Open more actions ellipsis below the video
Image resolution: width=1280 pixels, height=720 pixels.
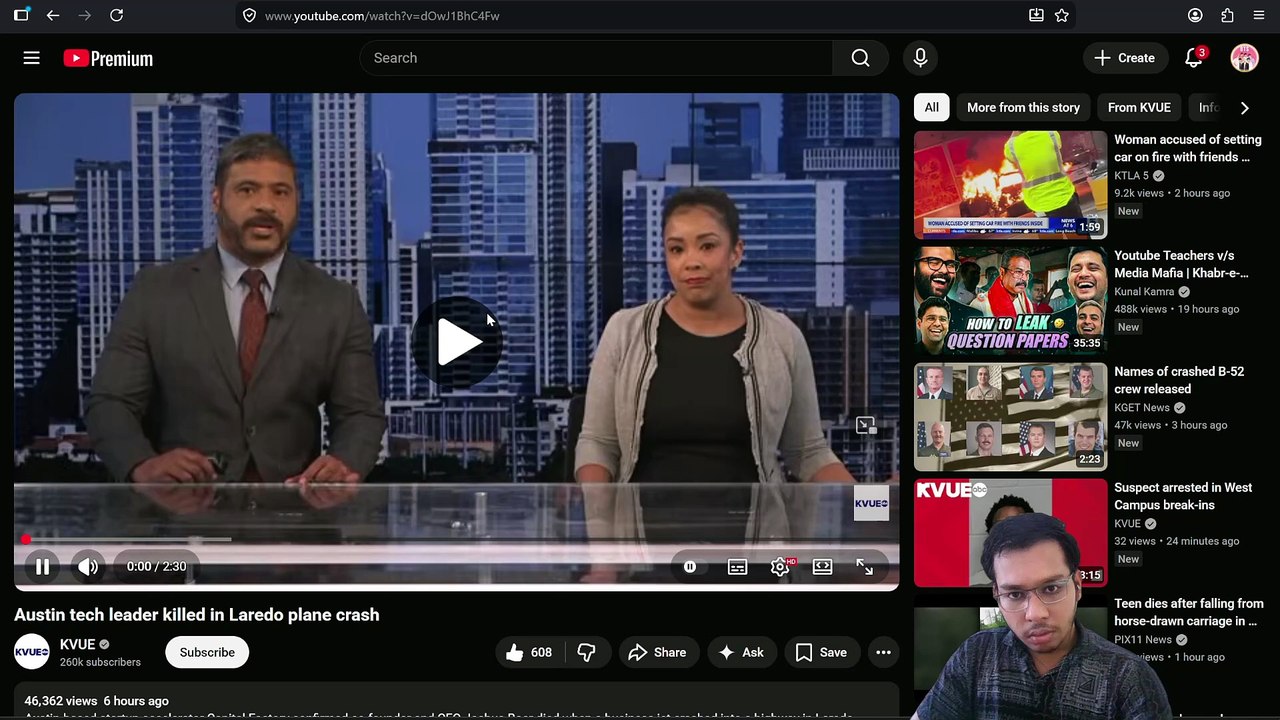point(883,652)
